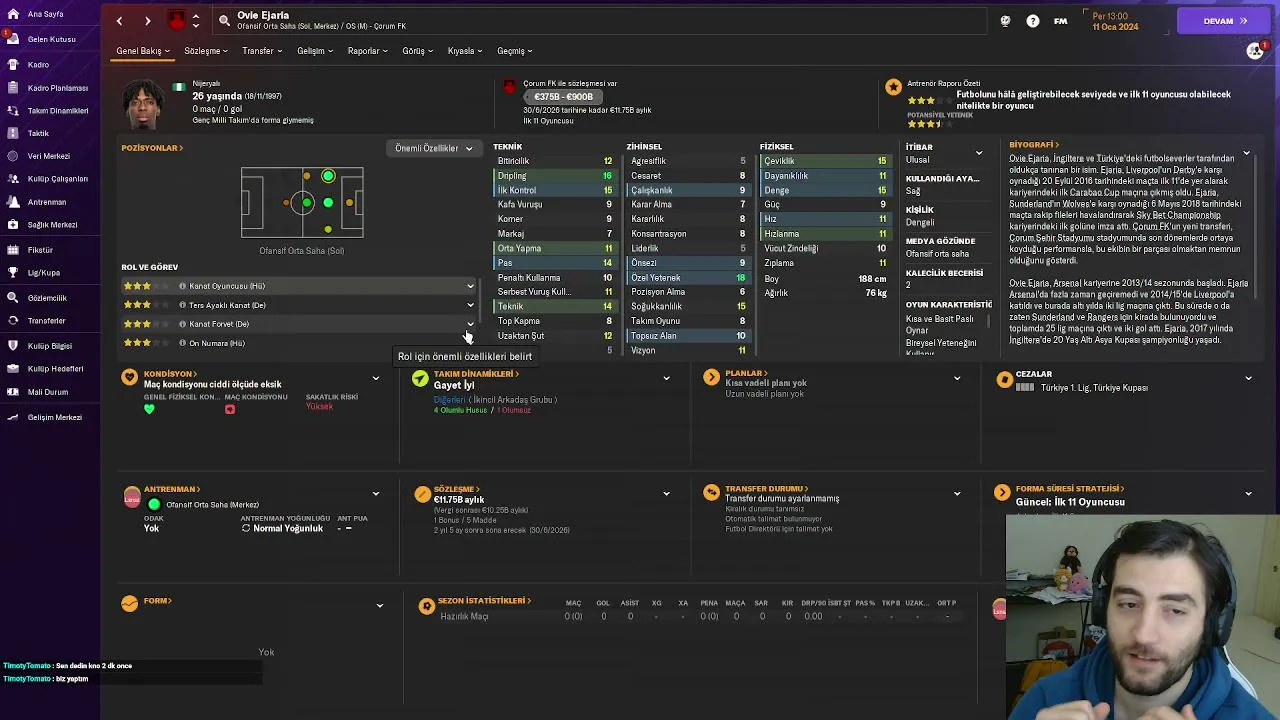The image size is (1280, 720).
Task: Open the Raporlar menu tab
Action: pyautogui.click(x=368, y=51)
